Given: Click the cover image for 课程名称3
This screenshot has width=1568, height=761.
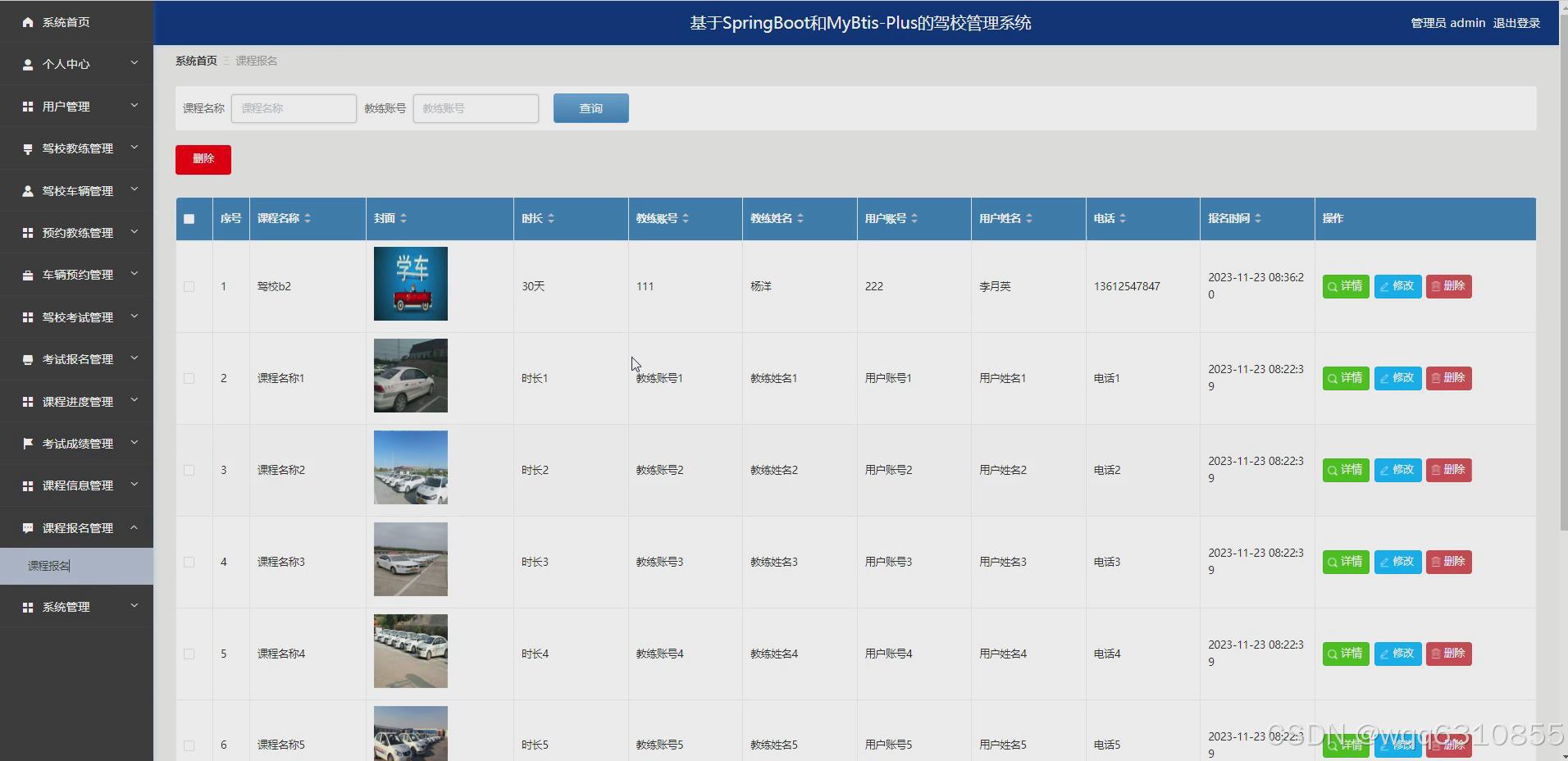Looking at the screenshot, I should tap(411, 559).
